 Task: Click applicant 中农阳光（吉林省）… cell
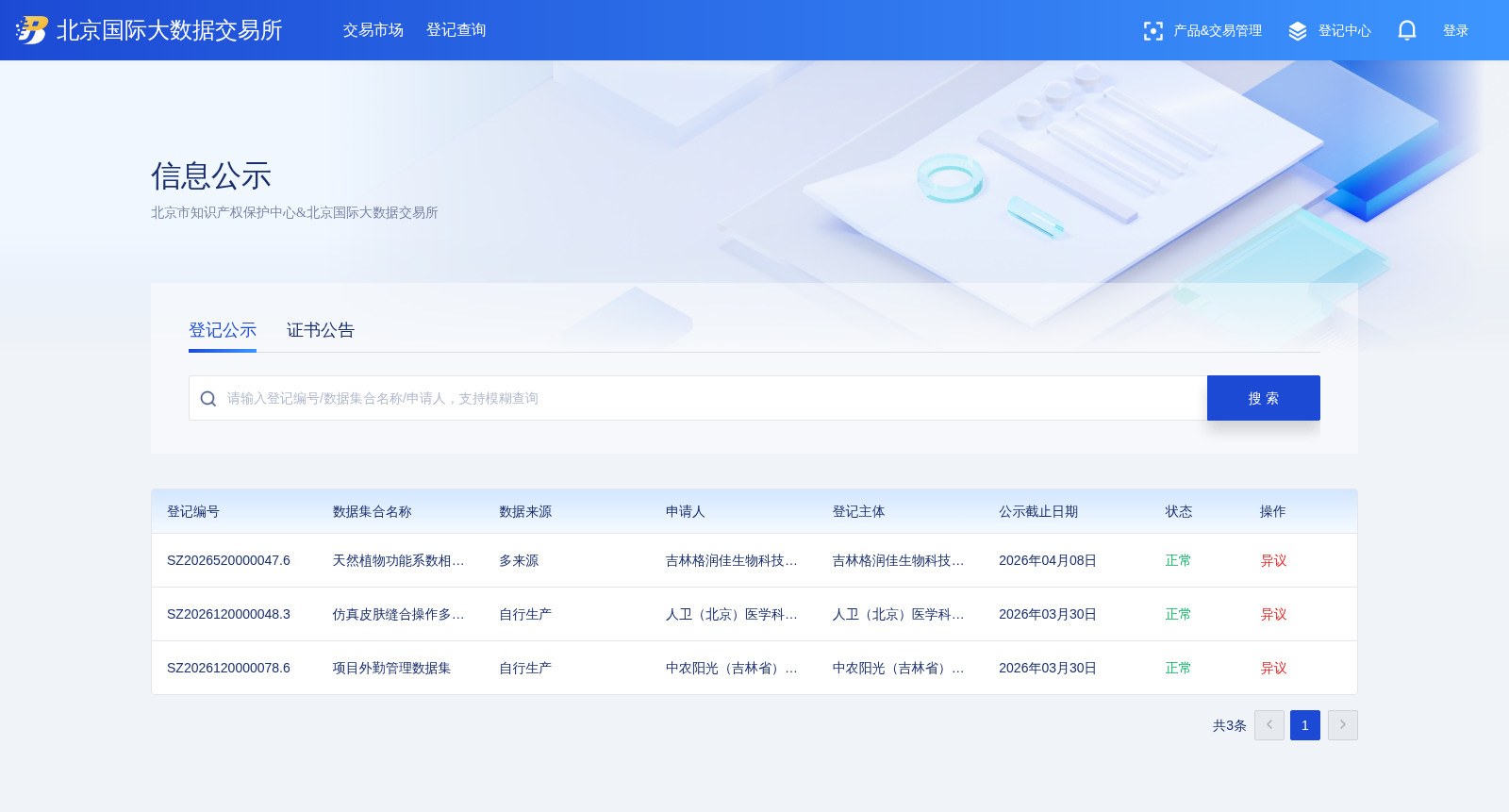pos(732,668)
